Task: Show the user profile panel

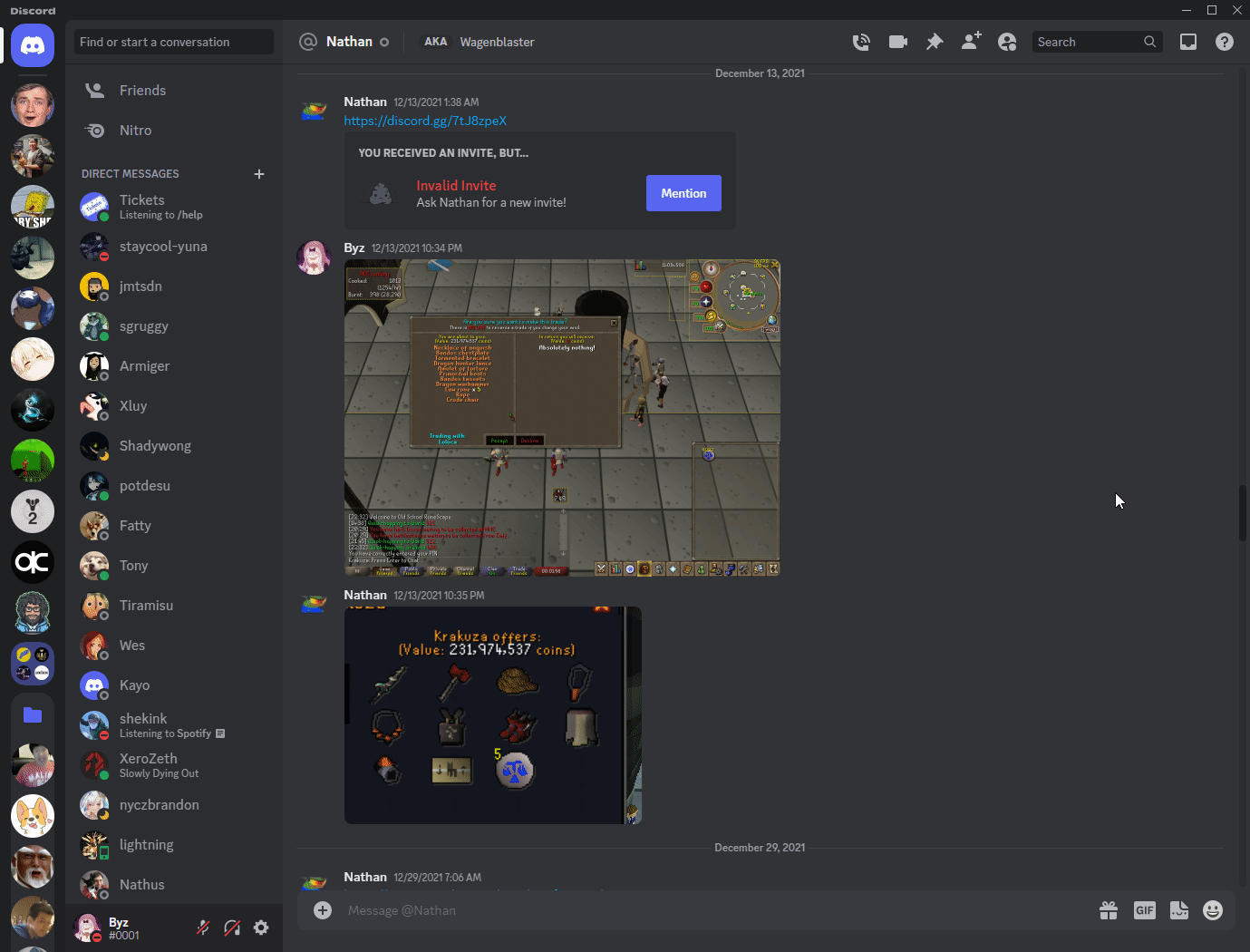Action: [x=1007, y=42]
